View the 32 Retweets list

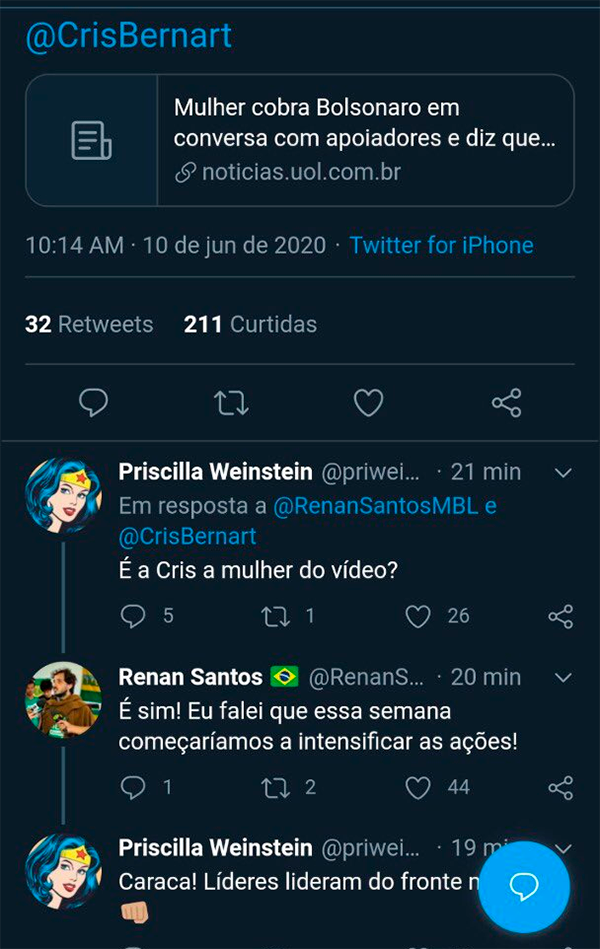(x=89, y=324)
